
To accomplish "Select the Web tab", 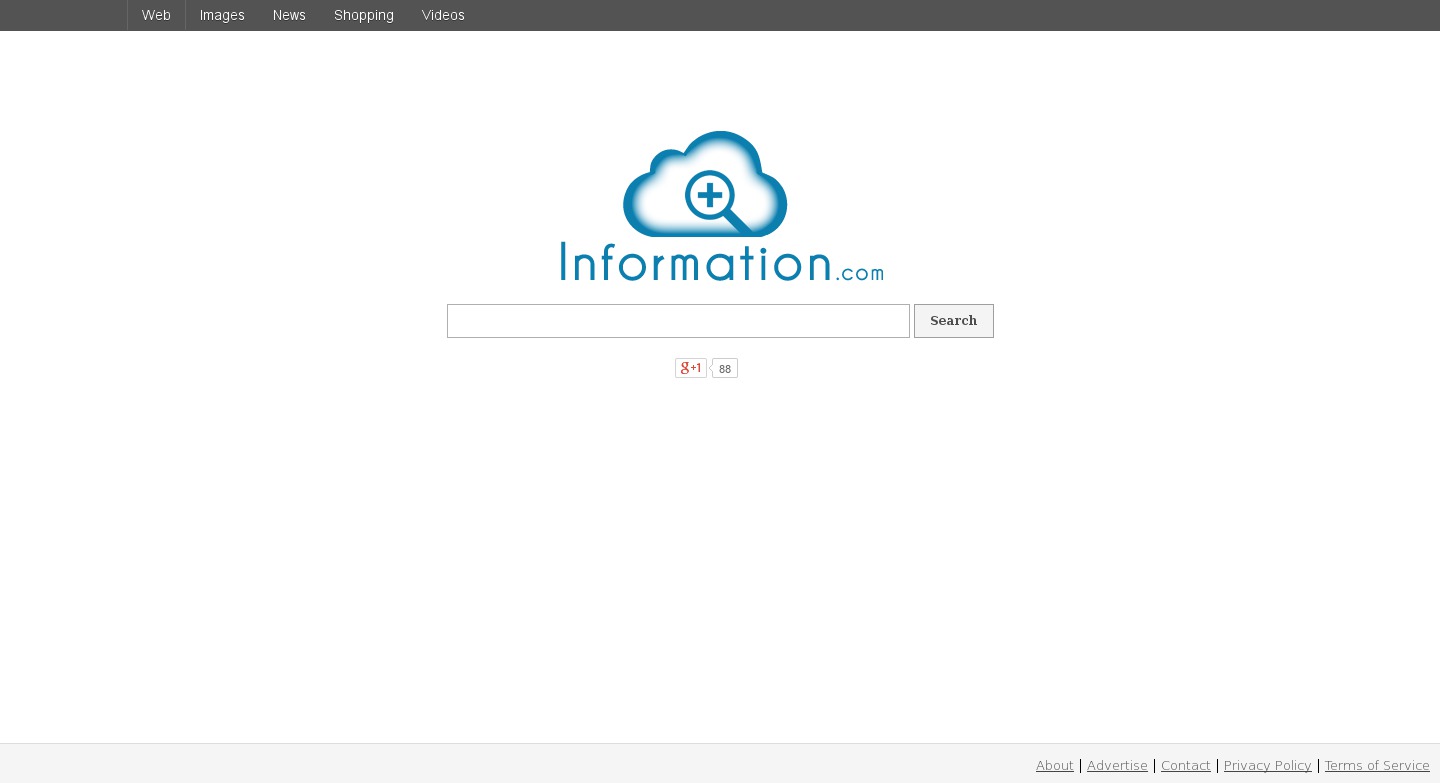I will 156,15.
